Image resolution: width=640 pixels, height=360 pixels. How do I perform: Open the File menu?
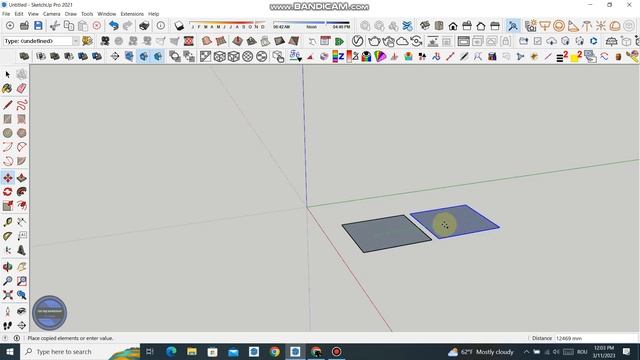click(x=6, y=14)
